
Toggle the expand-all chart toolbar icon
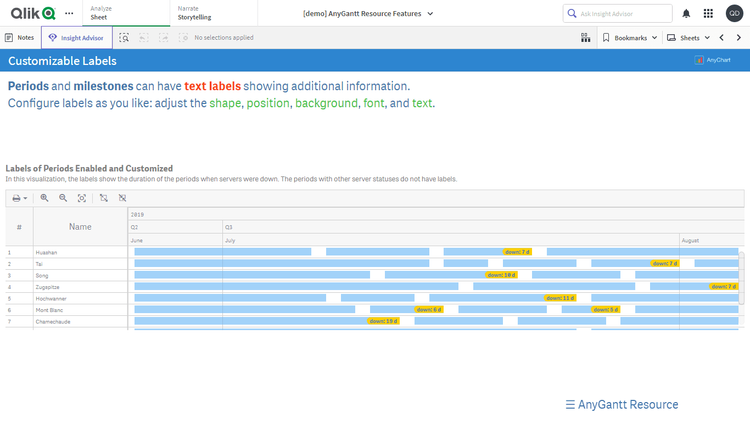[103, 198]
